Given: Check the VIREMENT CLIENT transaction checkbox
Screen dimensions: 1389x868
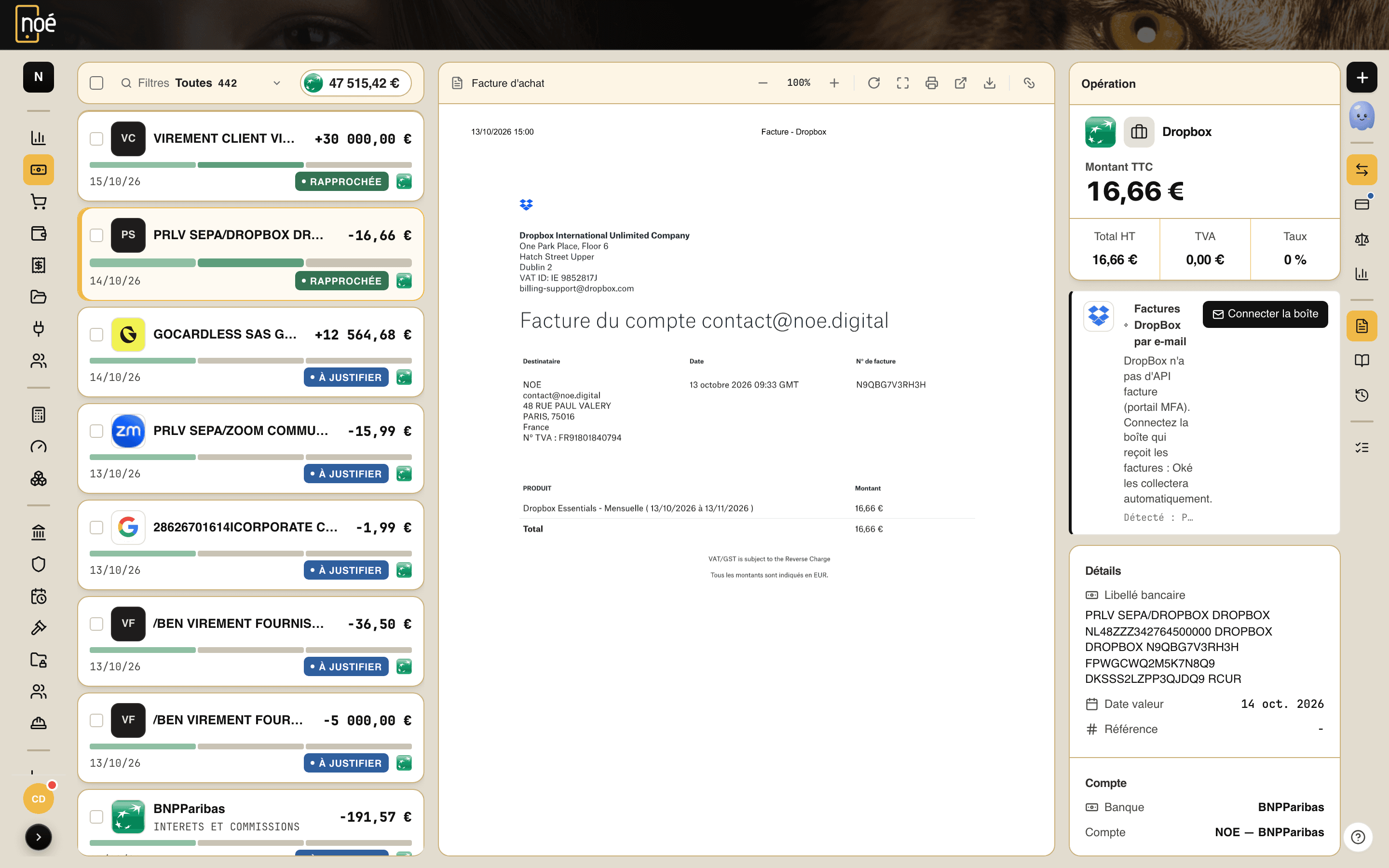Looking at the screenshot, I should click(x=96, y=139).
